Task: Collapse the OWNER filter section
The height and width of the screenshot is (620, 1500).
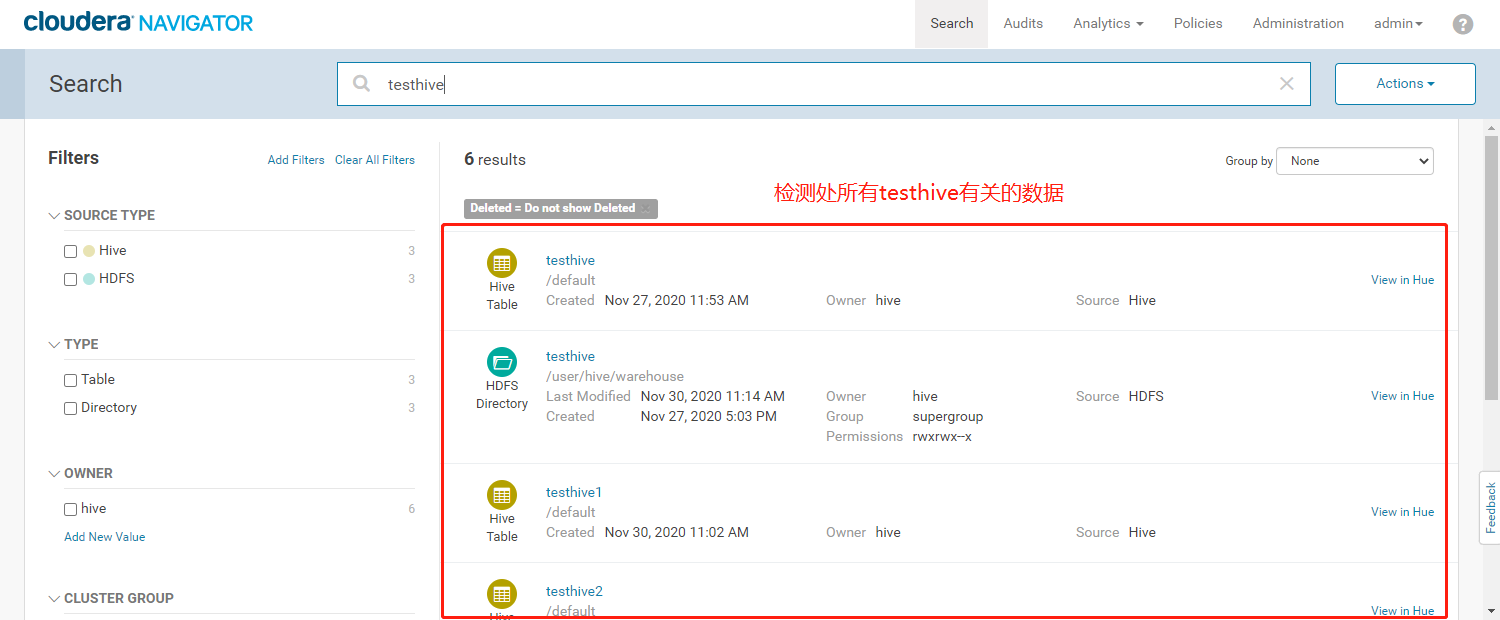Action: [54, 473]
